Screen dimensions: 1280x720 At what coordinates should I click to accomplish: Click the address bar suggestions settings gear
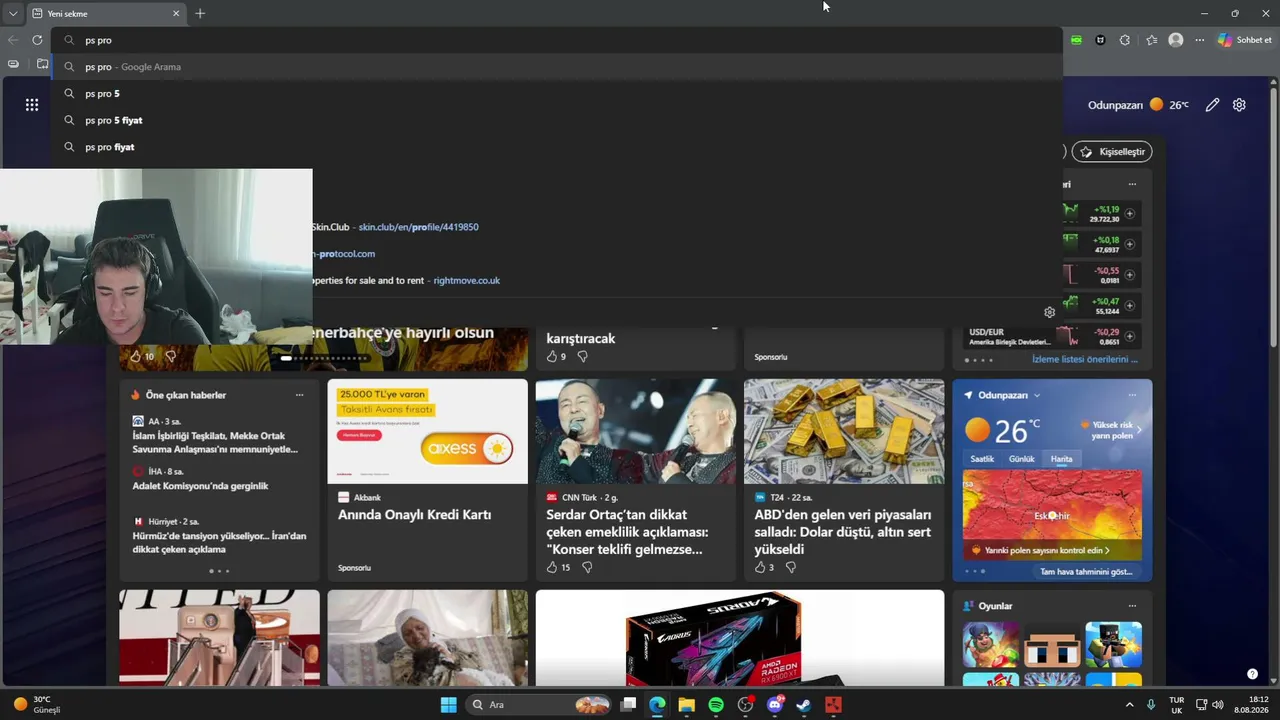coord(1049,312)
